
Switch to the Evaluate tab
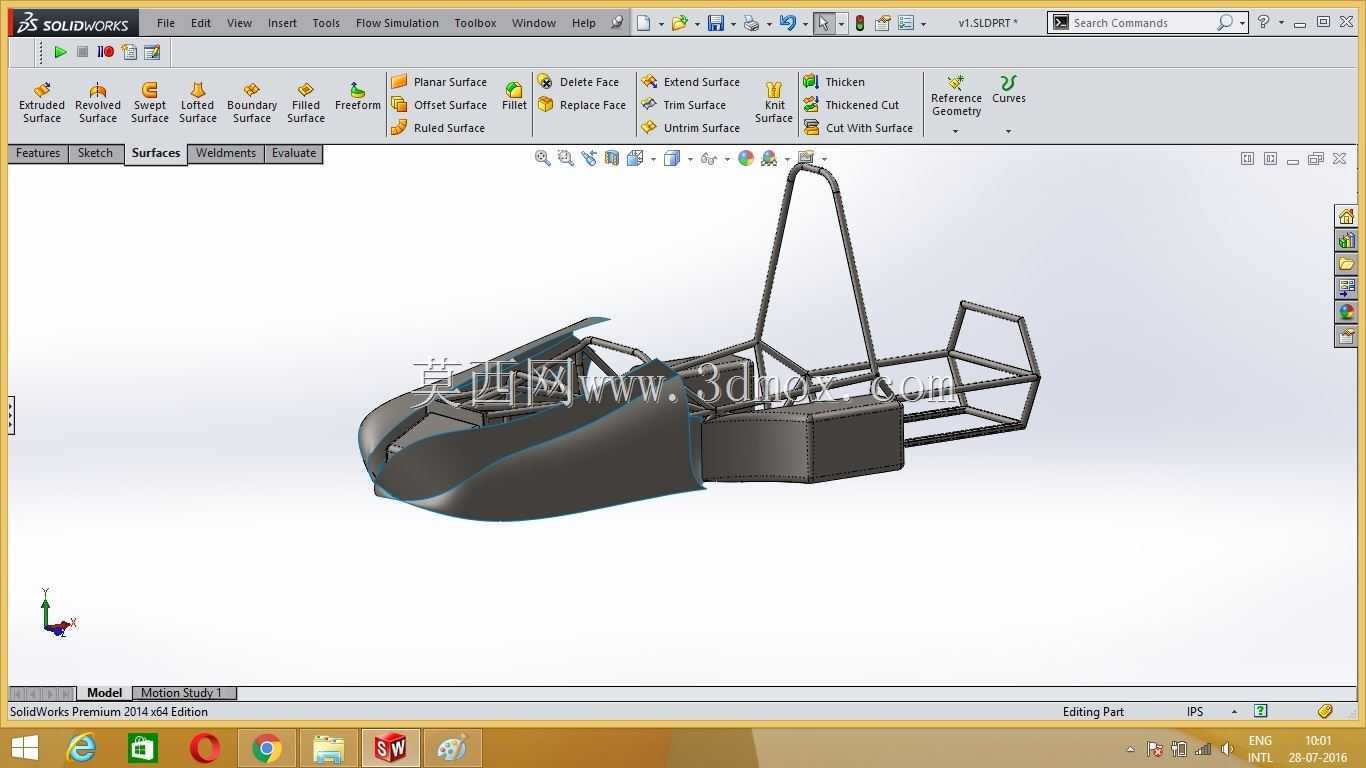[294, 153]
